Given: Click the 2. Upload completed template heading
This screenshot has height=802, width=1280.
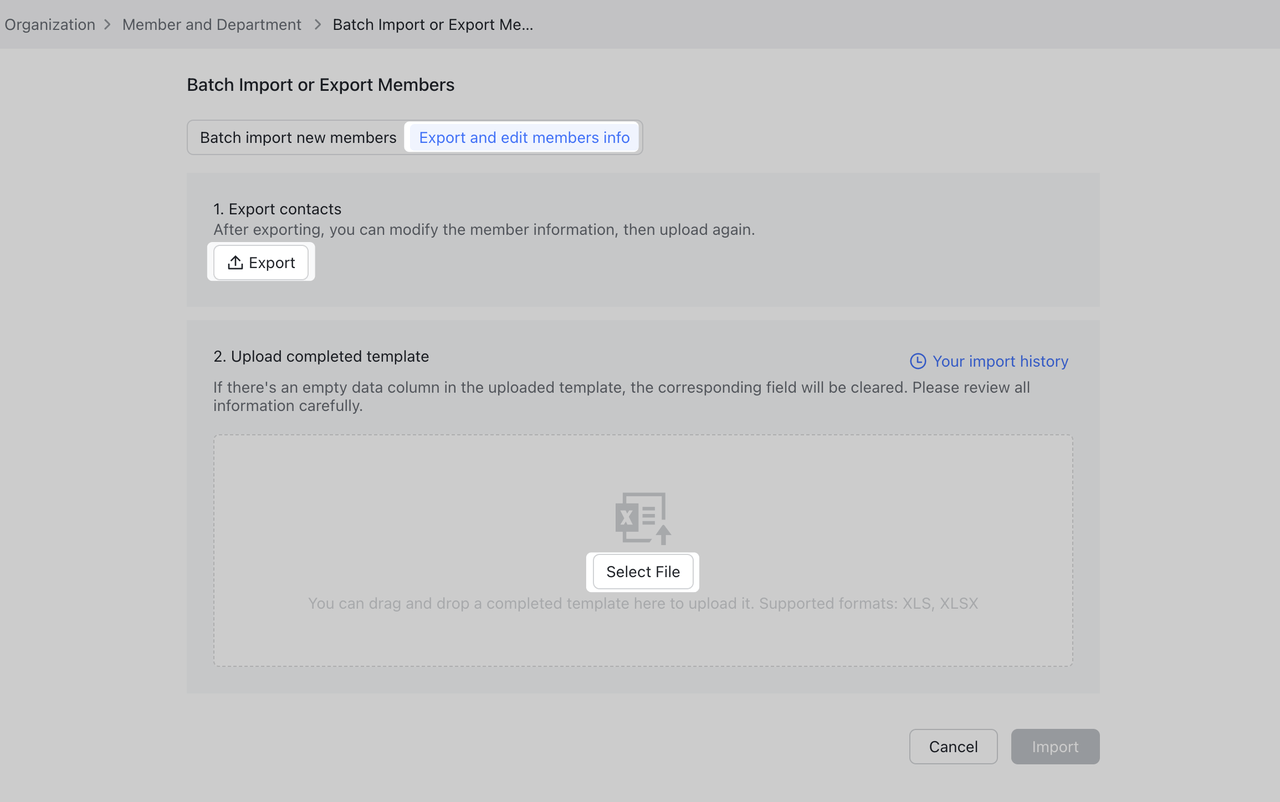Looking at the screenshot, I should 321,356.
